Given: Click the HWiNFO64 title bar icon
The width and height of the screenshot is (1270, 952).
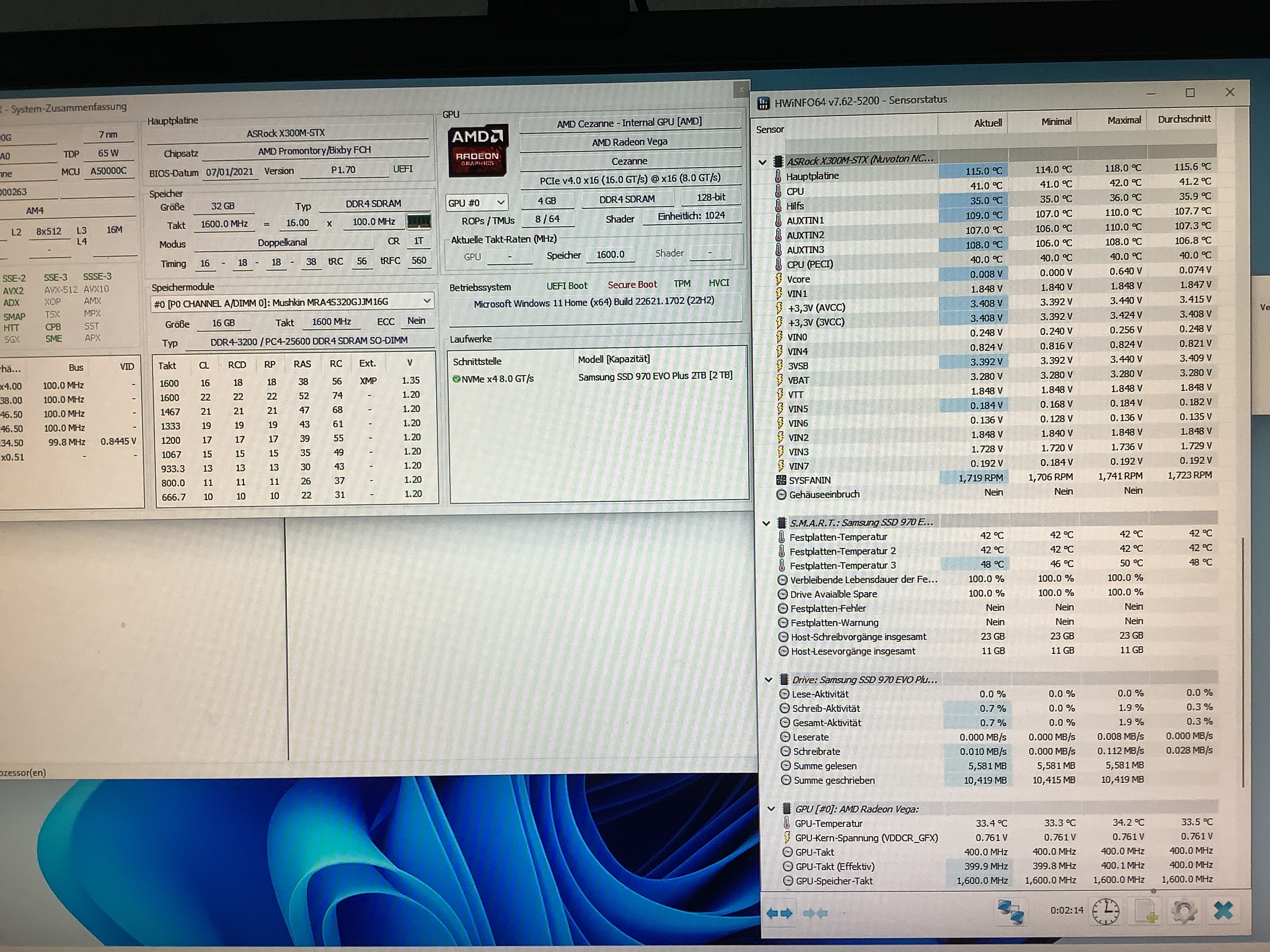Looking at the screenshot, I should (764, 103).
